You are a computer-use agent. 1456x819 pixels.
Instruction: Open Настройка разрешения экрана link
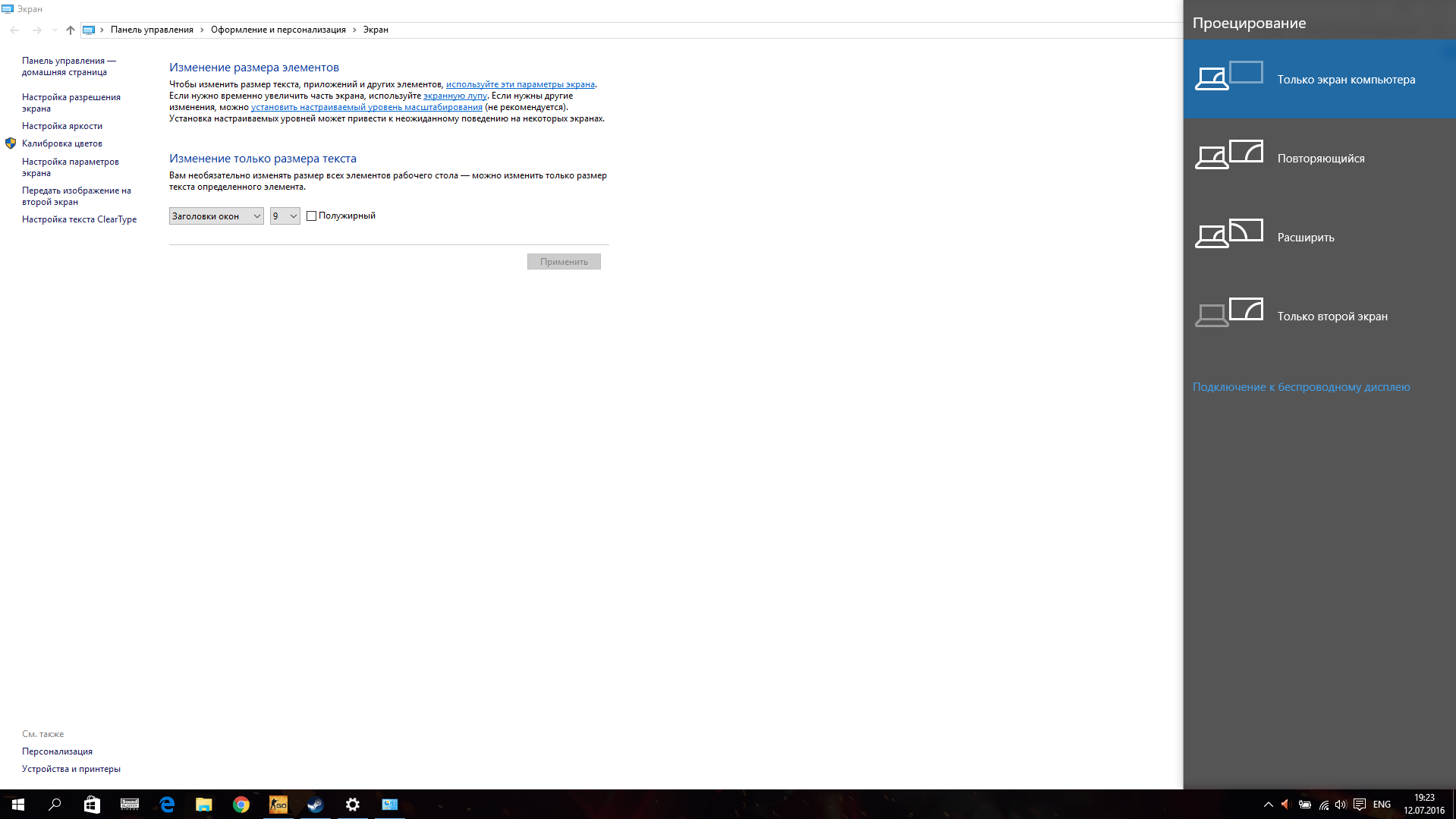[x=71, y=102]
